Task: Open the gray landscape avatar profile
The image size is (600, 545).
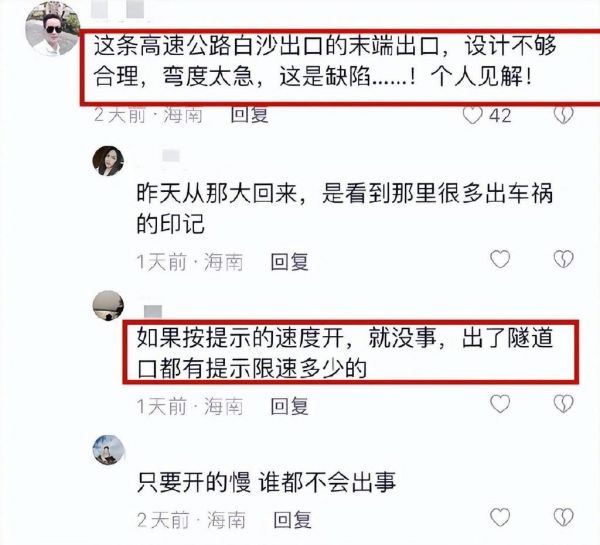Action: pos(108,305)
